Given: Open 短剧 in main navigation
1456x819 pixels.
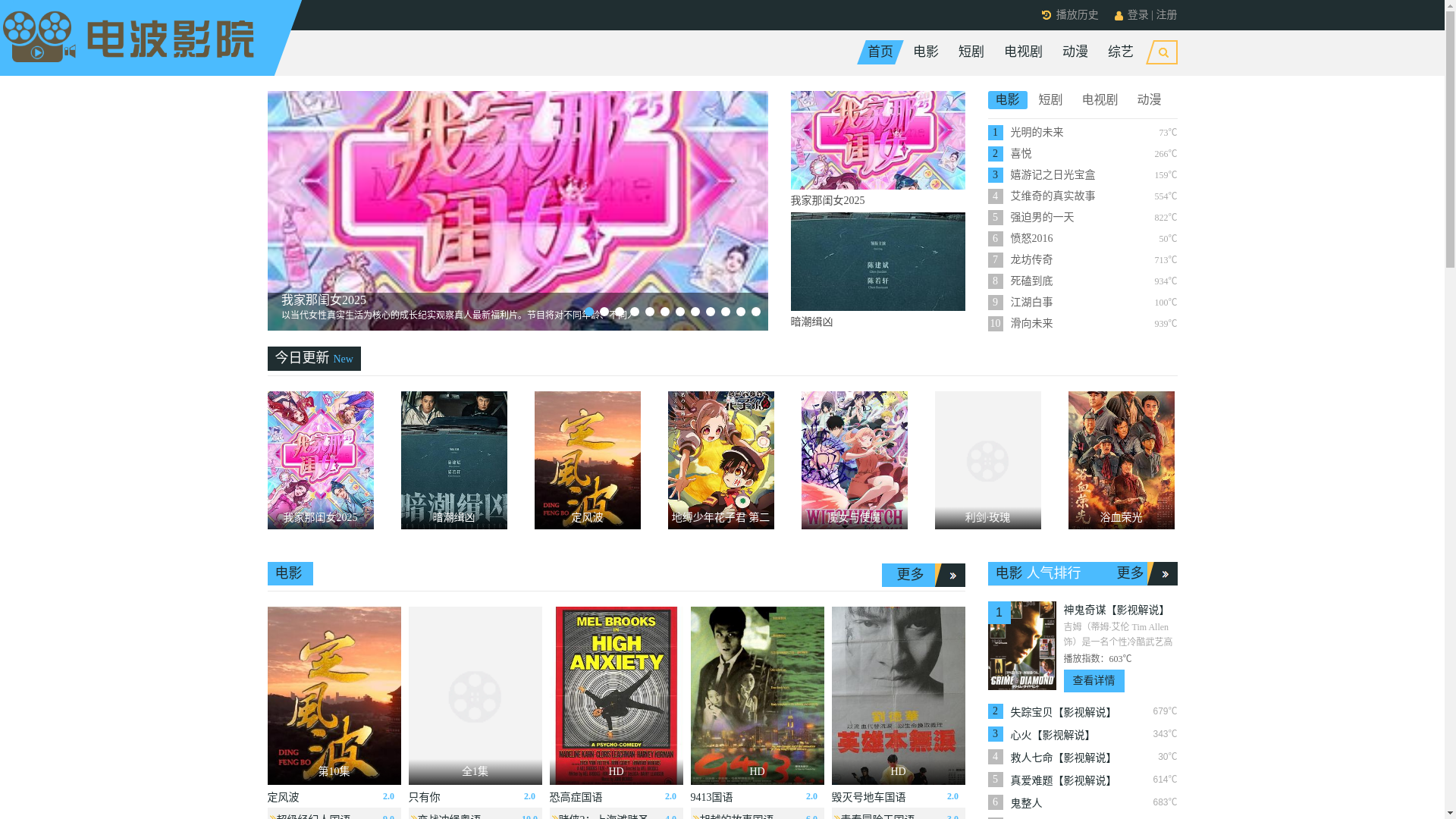Looking at the screenshot, I should coord(971,52).
